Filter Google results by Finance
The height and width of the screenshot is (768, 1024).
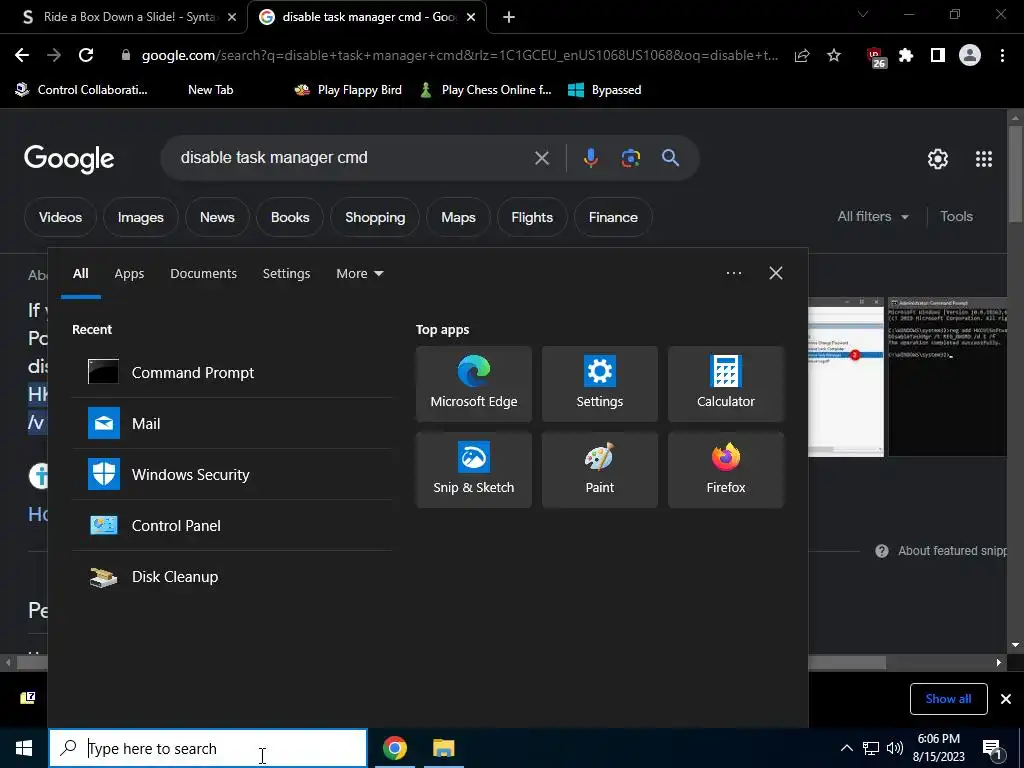pos(613,217)
